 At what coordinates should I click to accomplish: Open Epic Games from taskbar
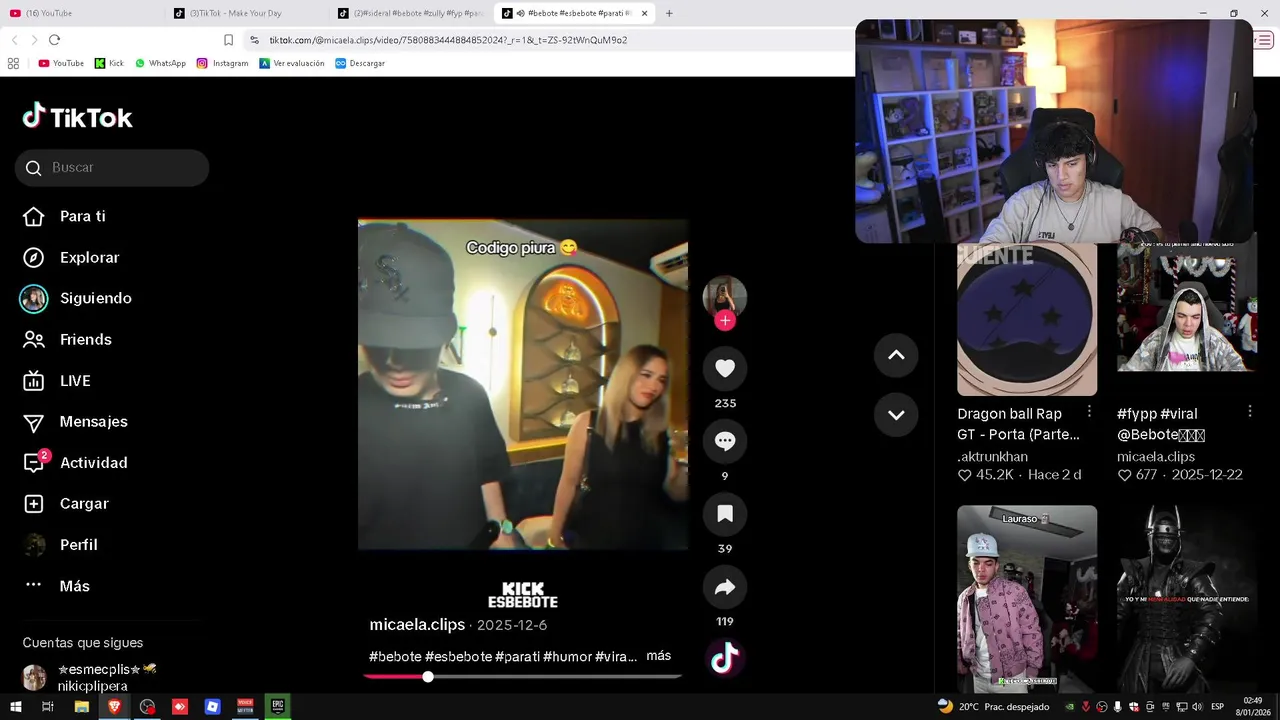(277, 707)
